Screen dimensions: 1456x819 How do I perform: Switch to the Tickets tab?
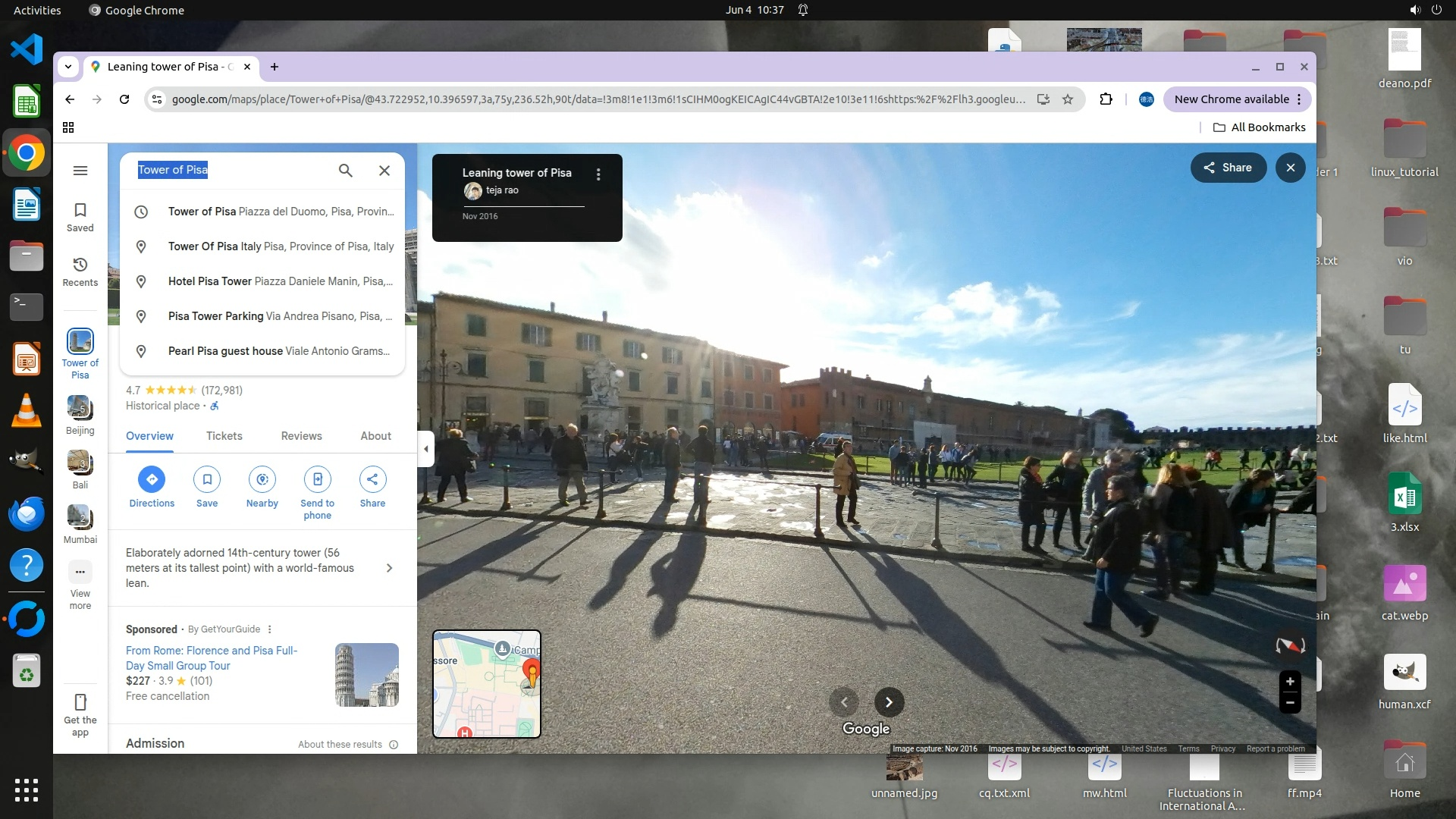tap(224, 436)
